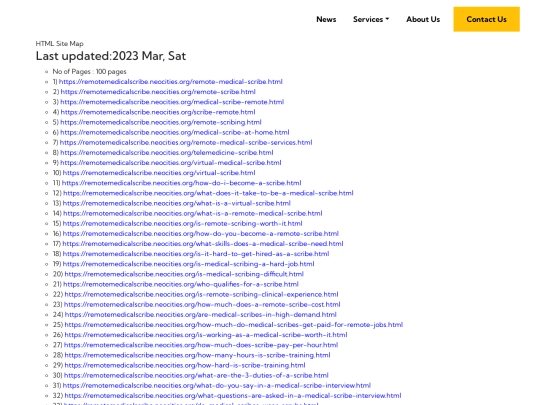This screenshot has width=540, height=405.
Task: Open the News menu item
Action: [x=326, y=19]
